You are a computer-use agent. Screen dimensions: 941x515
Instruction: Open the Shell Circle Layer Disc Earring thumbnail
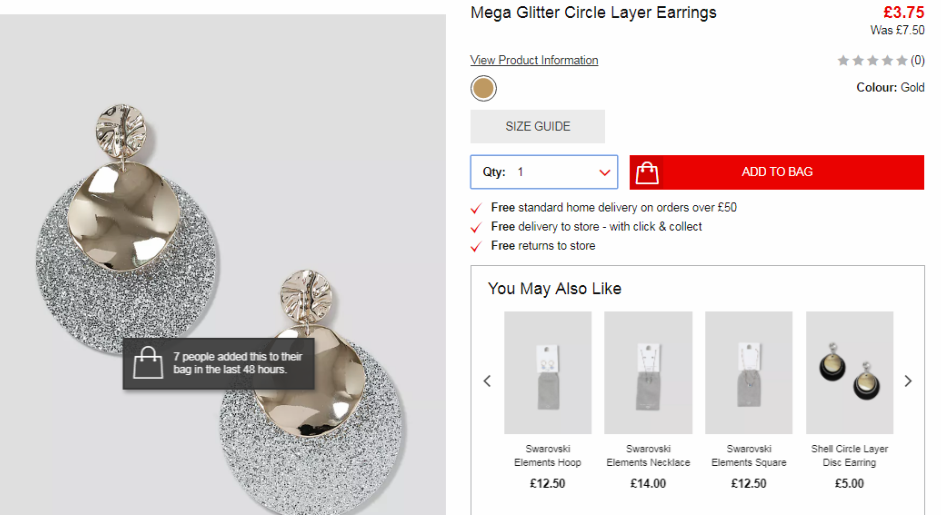850,372
